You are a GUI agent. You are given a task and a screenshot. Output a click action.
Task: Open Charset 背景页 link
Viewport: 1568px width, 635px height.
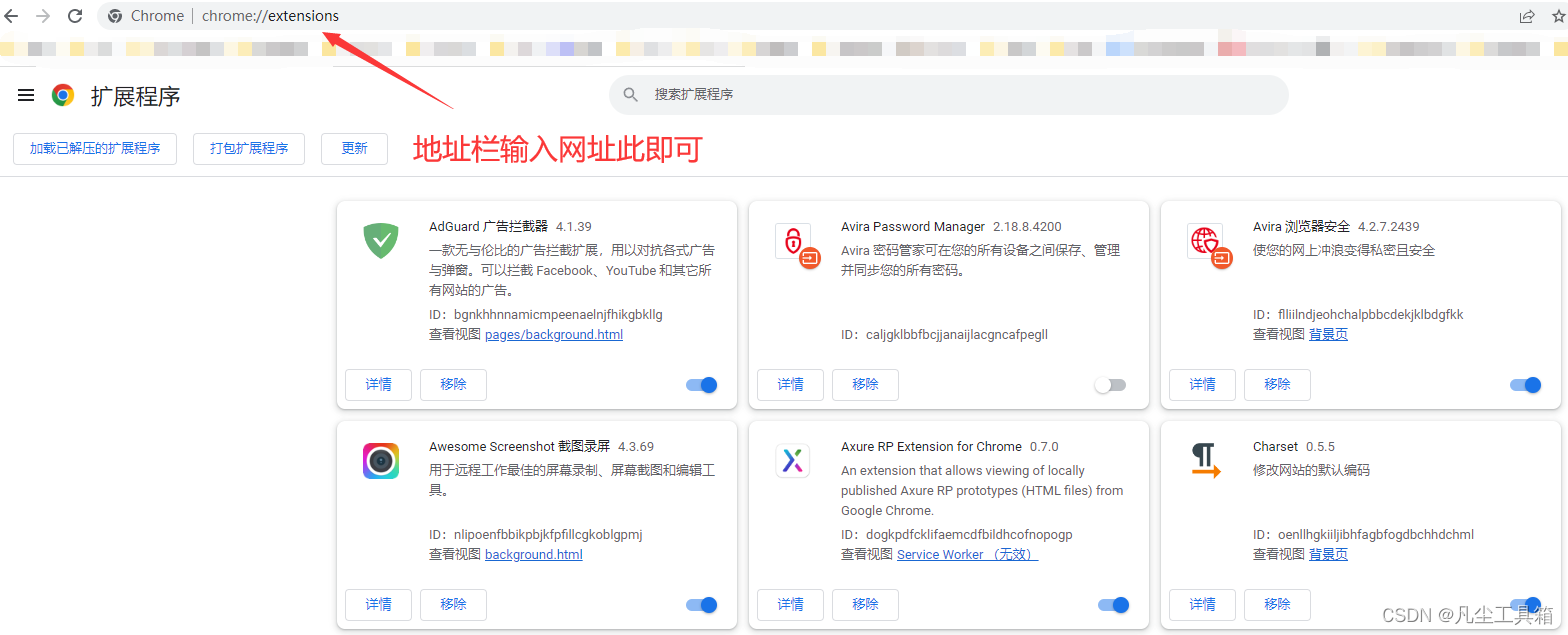tap(1328, 555)
